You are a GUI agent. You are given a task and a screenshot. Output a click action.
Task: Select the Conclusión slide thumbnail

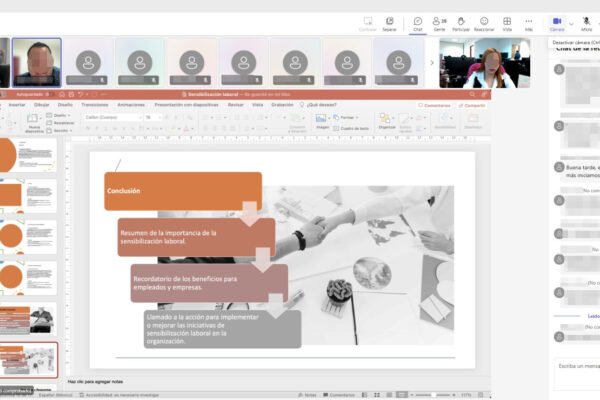click(x=29, y=360)
